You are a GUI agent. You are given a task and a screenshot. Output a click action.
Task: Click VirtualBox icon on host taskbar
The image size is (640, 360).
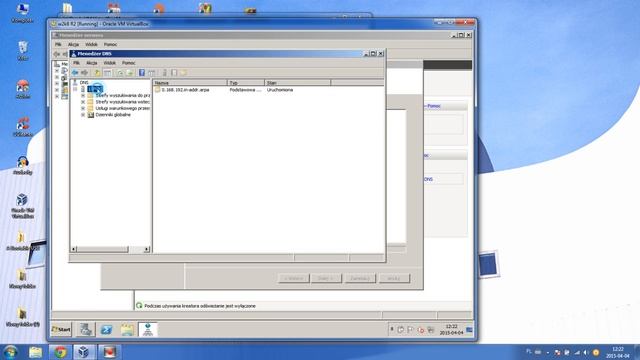(84, 352)
